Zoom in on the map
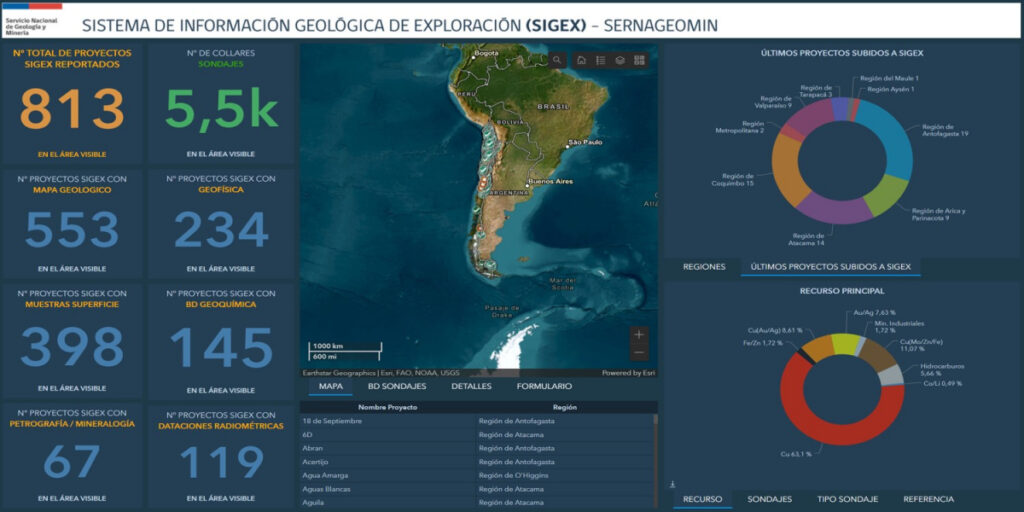Image resolution: width=1024 pixels, height=512 pixels. click(639, 334)
